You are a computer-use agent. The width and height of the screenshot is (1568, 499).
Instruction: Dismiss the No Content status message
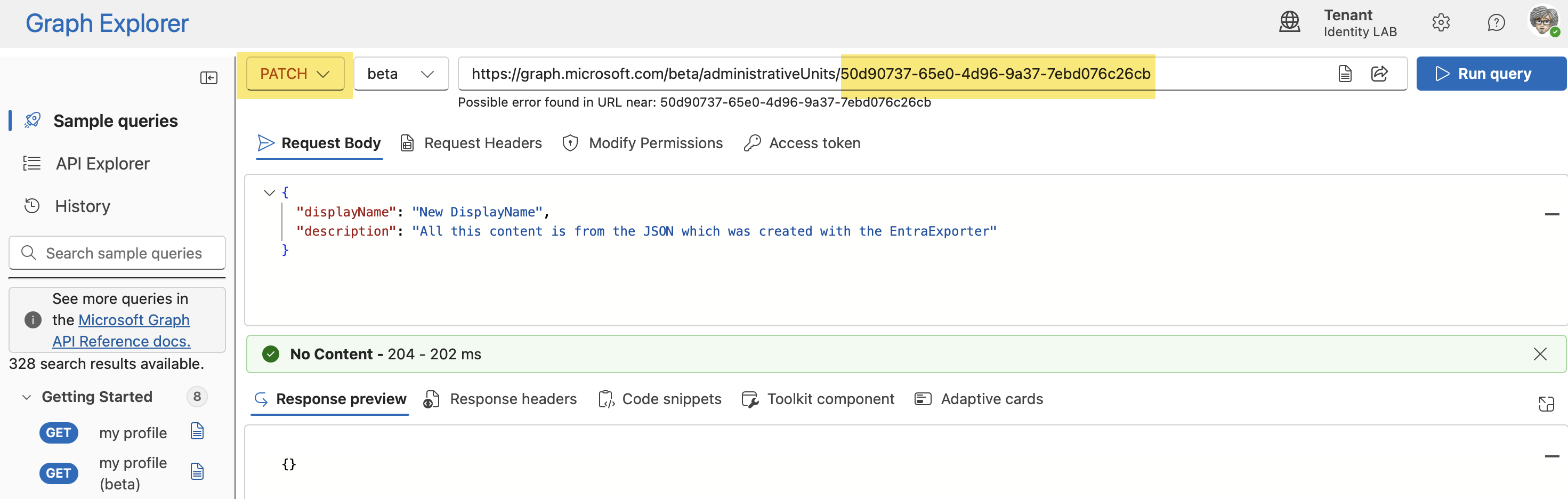tap(1539, 354)
